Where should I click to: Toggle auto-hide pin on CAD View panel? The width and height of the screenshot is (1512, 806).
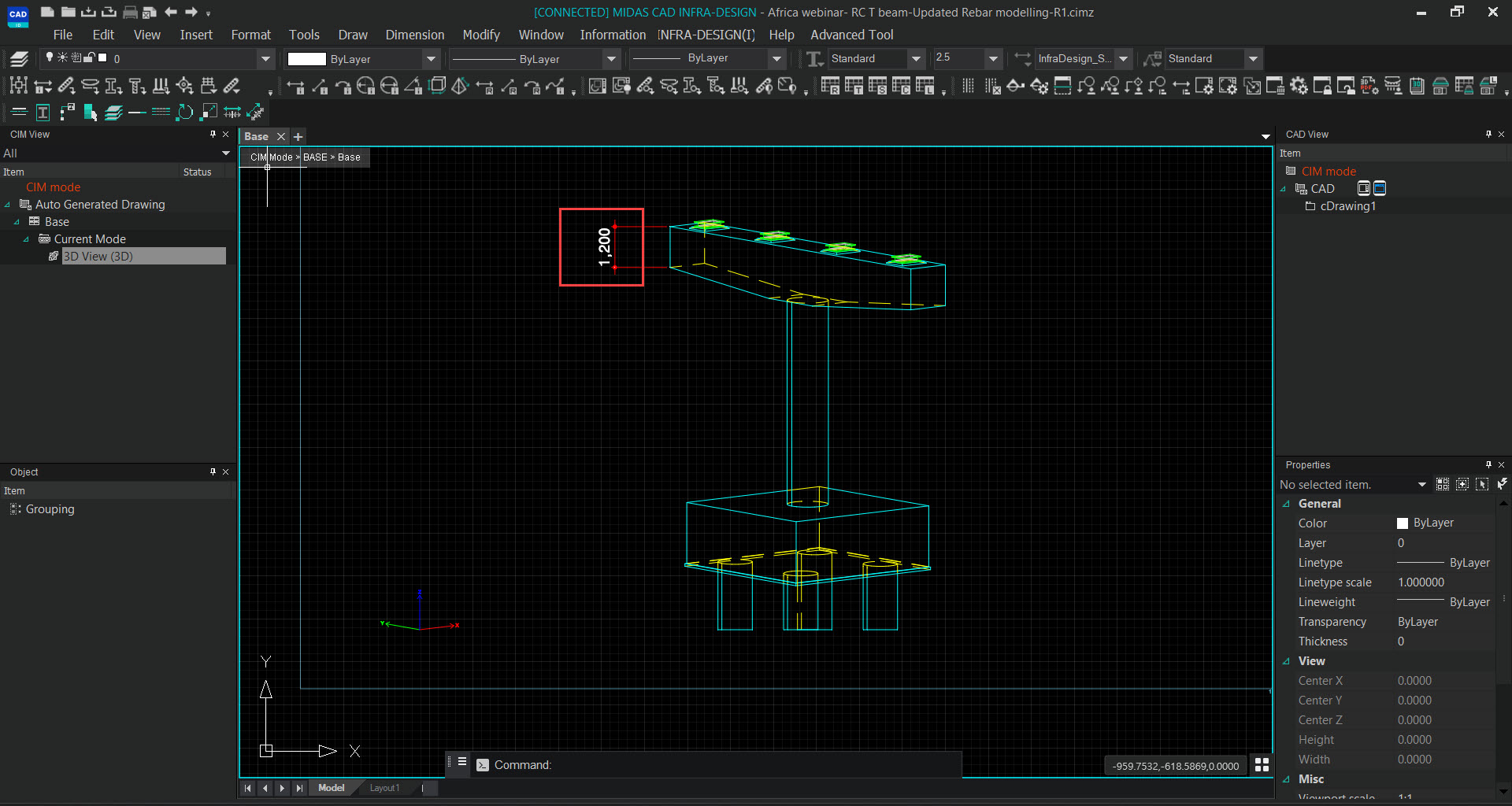point(1488,134)
